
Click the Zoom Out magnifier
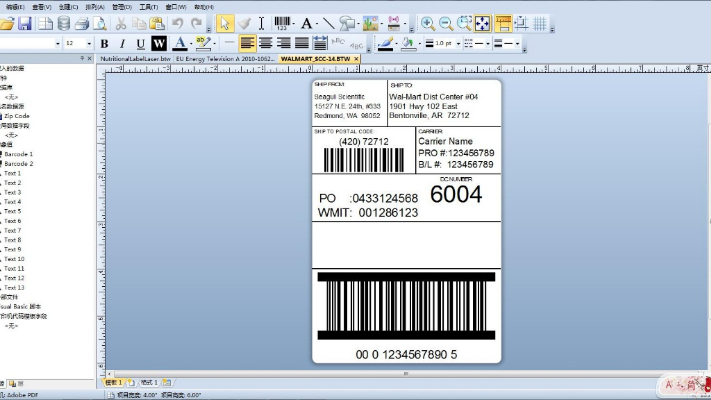pyautogui.click(x=445, y=23)
